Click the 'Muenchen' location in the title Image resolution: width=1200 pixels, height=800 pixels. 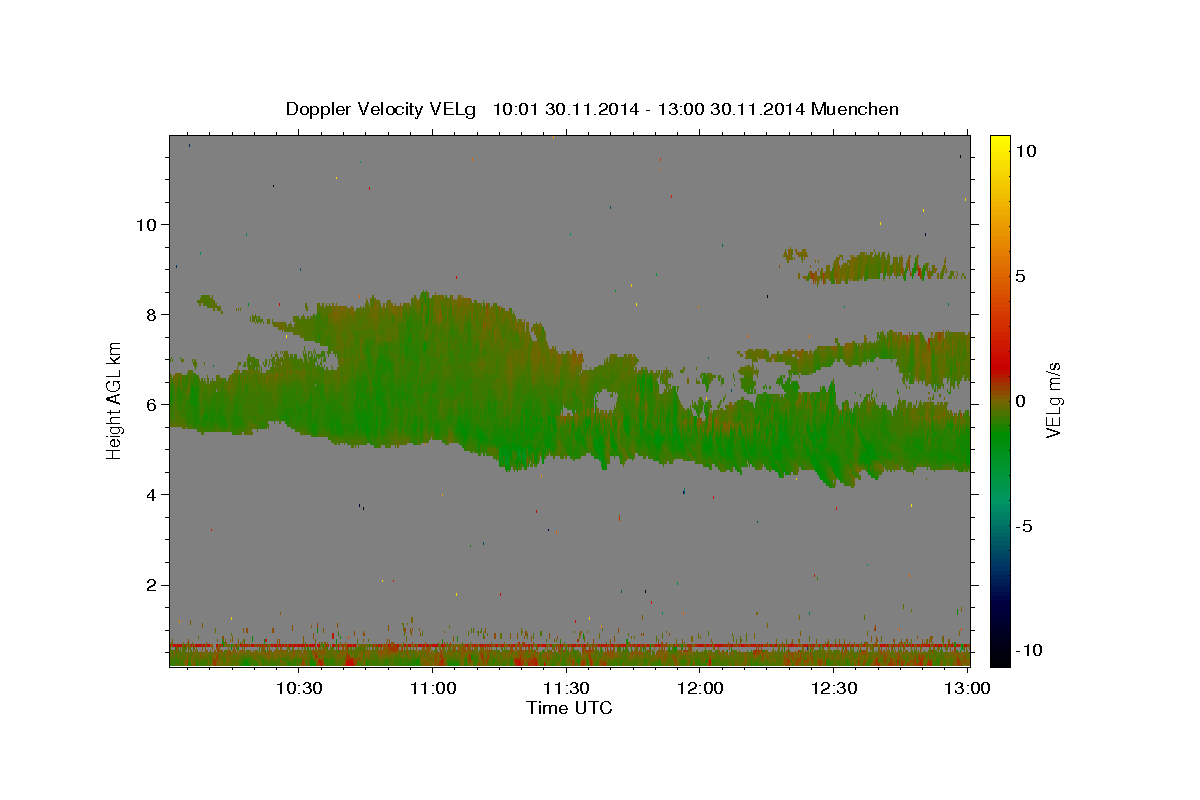(855, 109)
